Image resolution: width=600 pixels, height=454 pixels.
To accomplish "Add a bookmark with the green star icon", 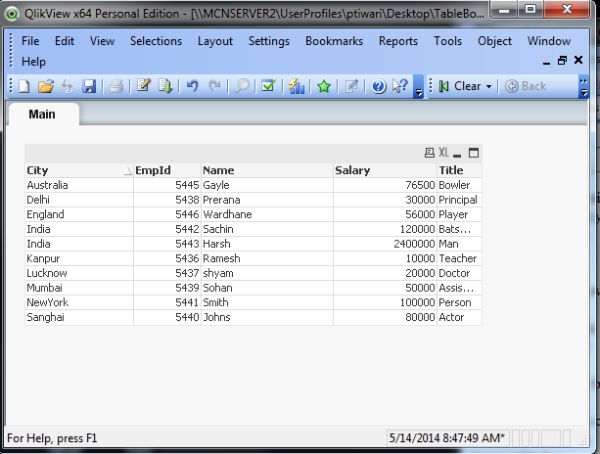I will click(324, 86).
